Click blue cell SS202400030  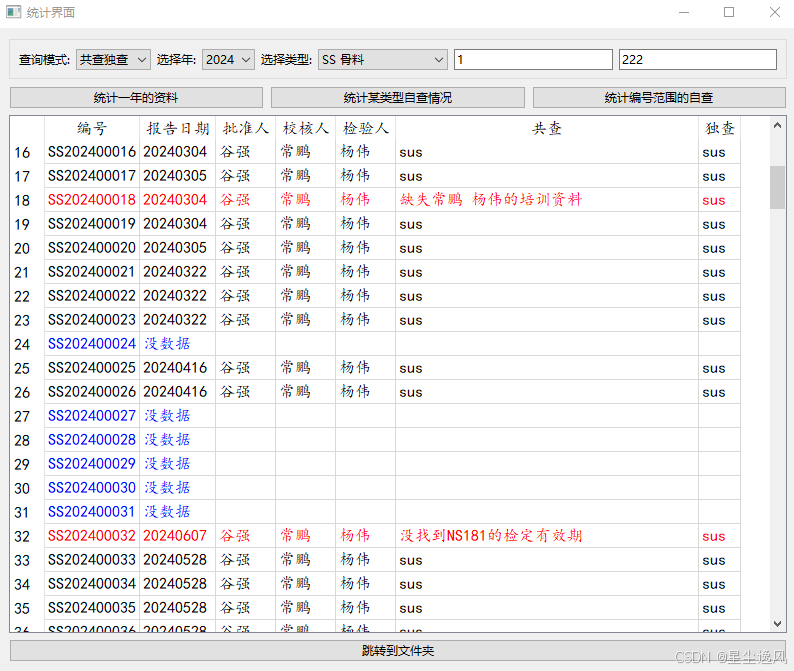pos(92,488)
